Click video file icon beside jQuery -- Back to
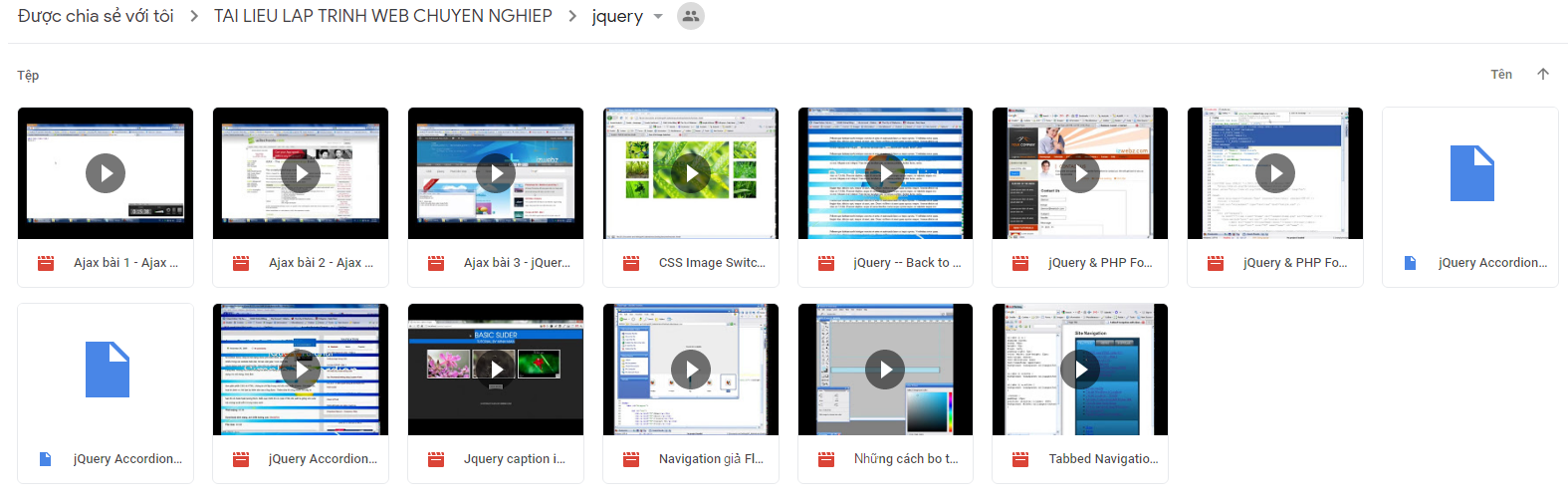Image resolution: width=1568 pixels, height=503 pixels. click(826, 263)
